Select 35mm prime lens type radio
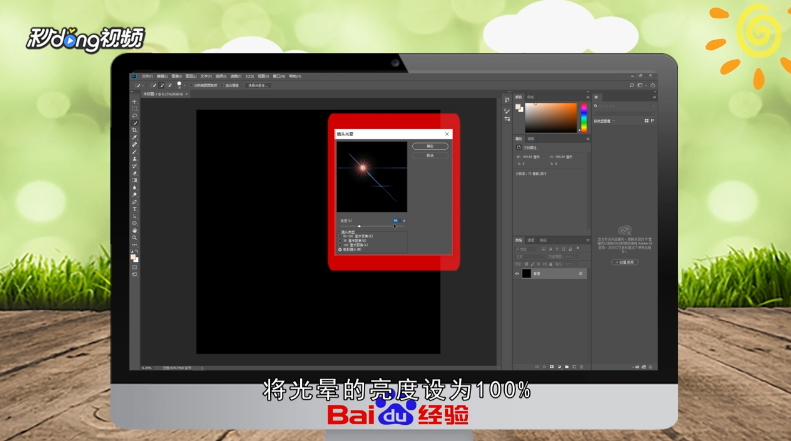This screenshot has width=791, height=441. 340,241
